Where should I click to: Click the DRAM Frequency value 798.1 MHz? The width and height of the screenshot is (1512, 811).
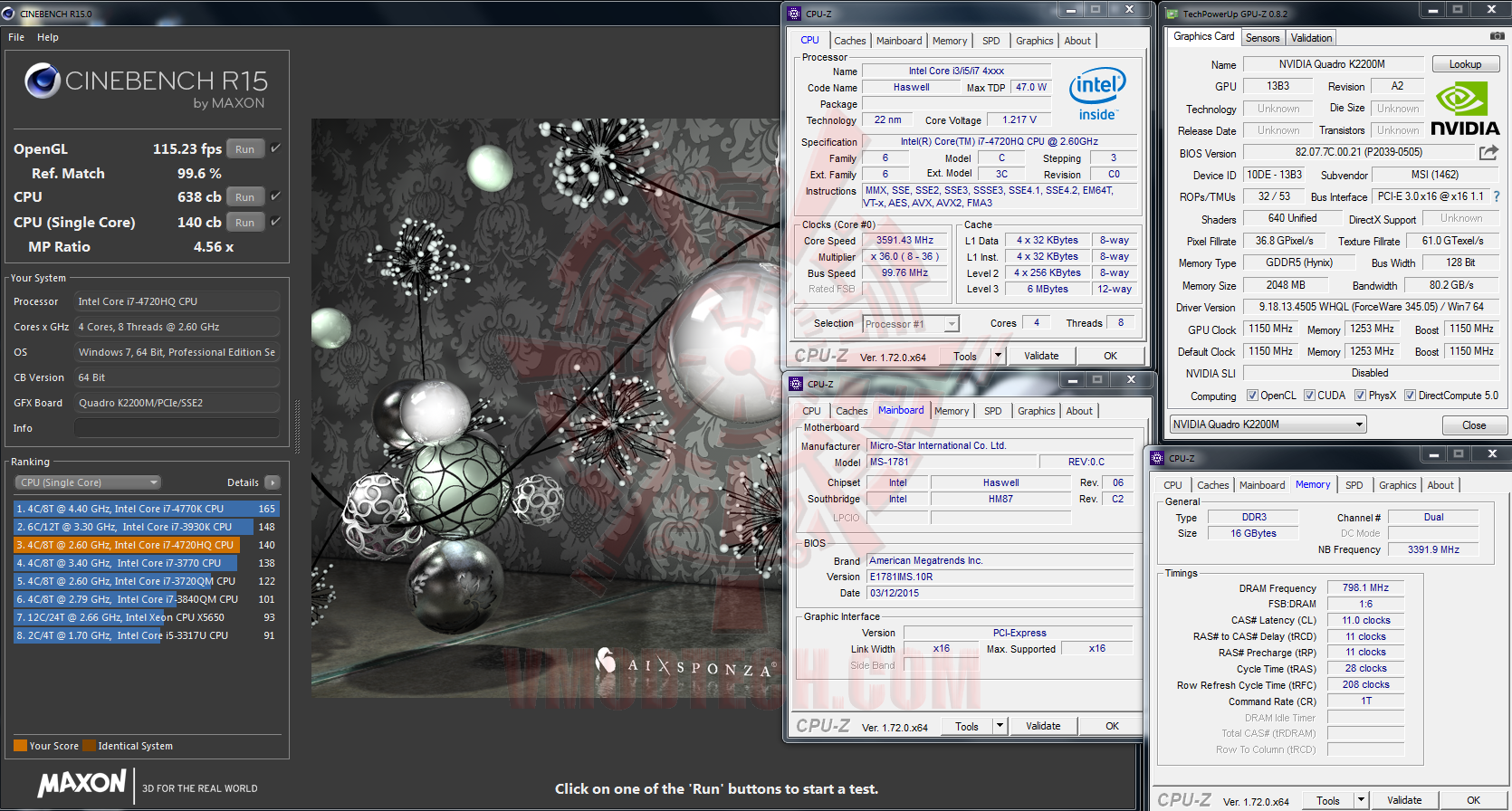(x=1365, y=587)
